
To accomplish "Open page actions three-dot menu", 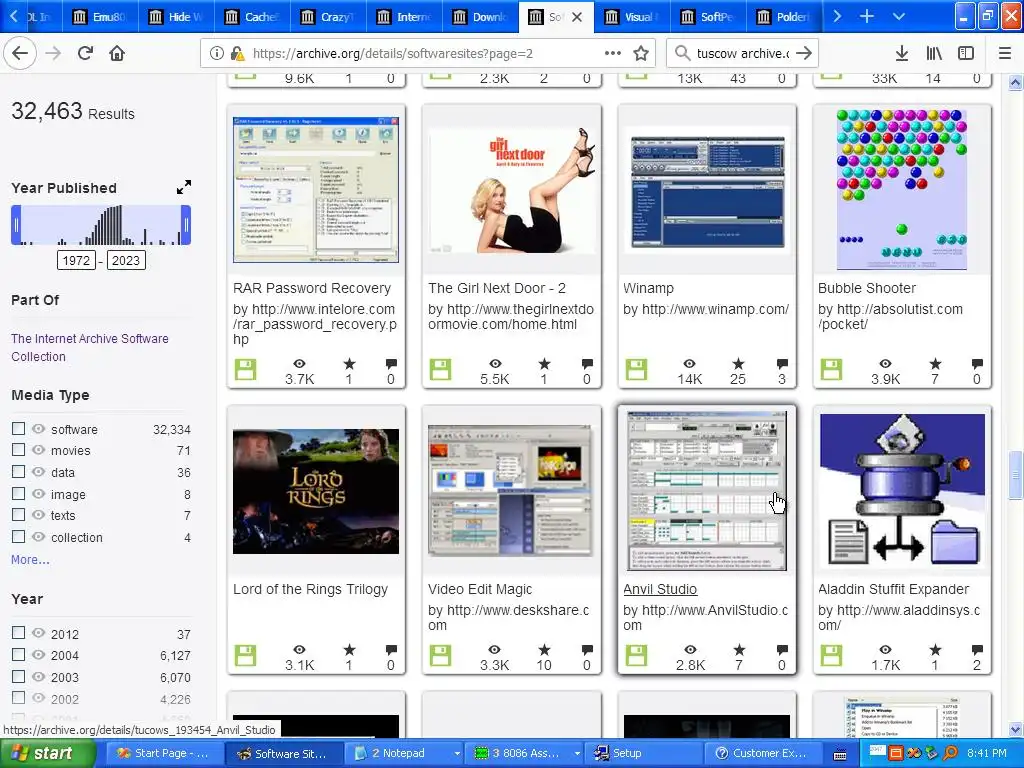I will coord(613,54).
